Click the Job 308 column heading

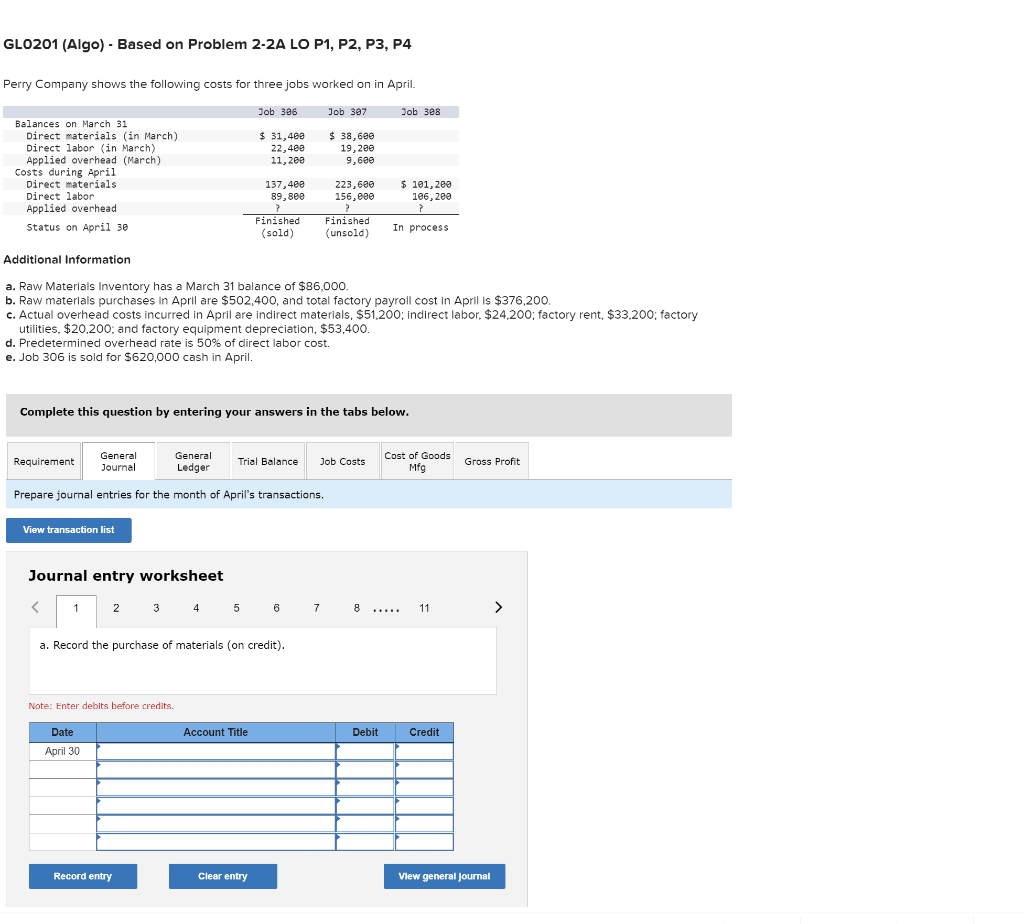tap(421, 112)
